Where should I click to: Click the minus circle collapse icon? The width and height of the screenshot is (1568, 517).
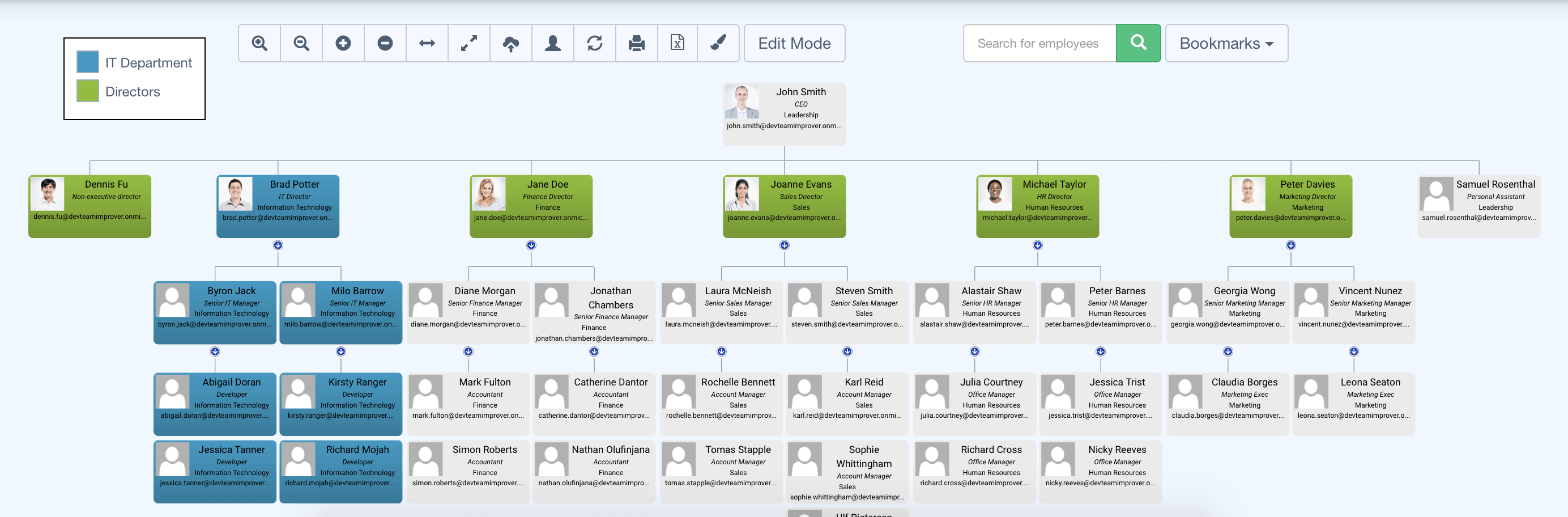pyautogui.click(x=385, y=43)
